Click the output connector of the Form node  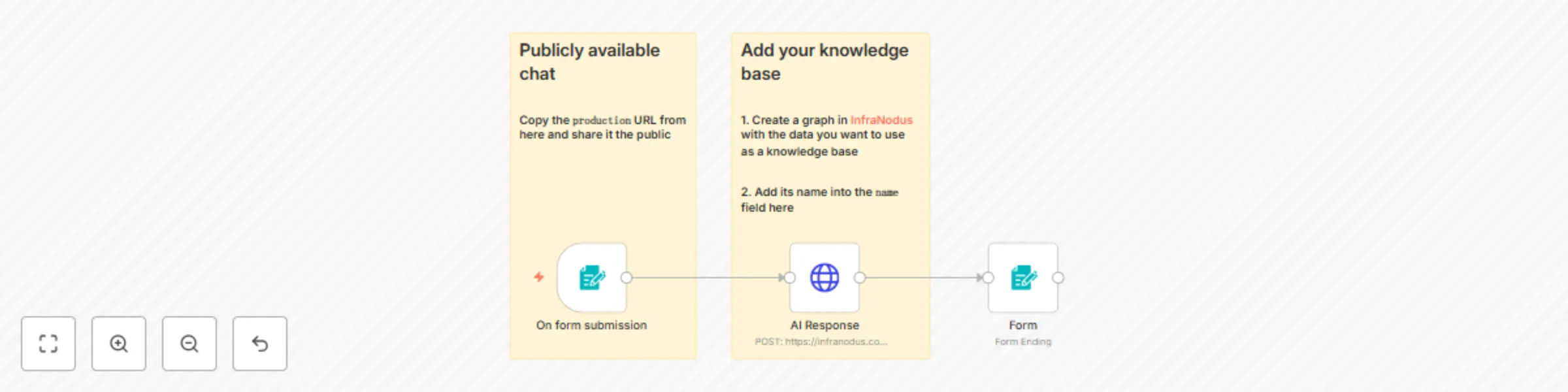pyautogui.click(x=1058, y=278)
